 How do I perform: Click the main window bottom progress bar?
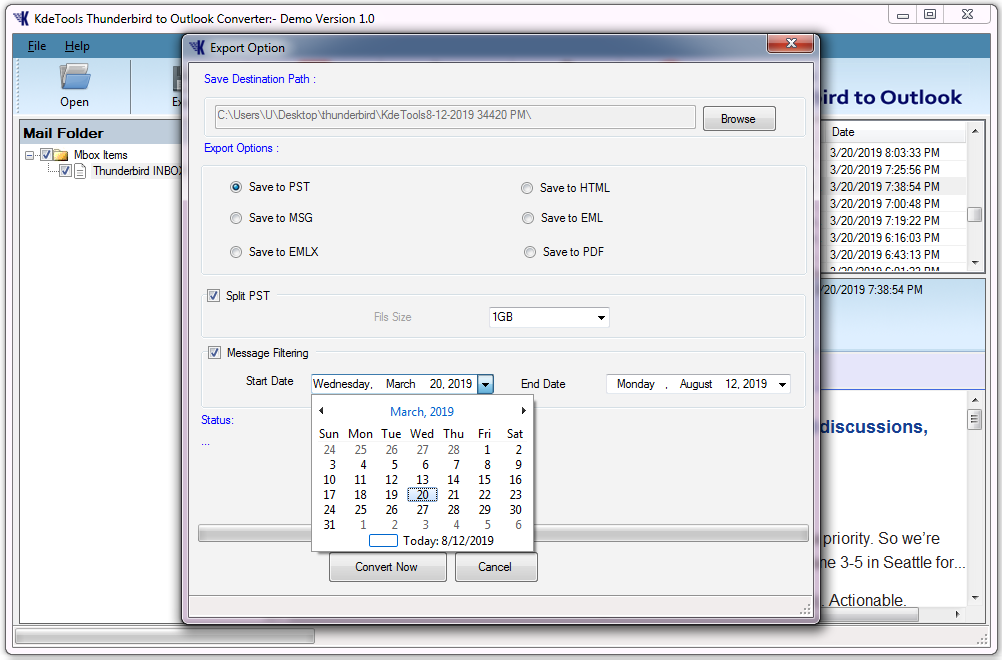[165, 636]
